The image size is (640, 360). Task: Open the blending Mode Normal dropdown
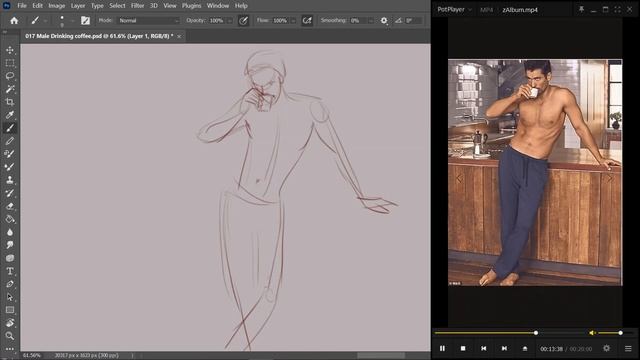(149, 20)
